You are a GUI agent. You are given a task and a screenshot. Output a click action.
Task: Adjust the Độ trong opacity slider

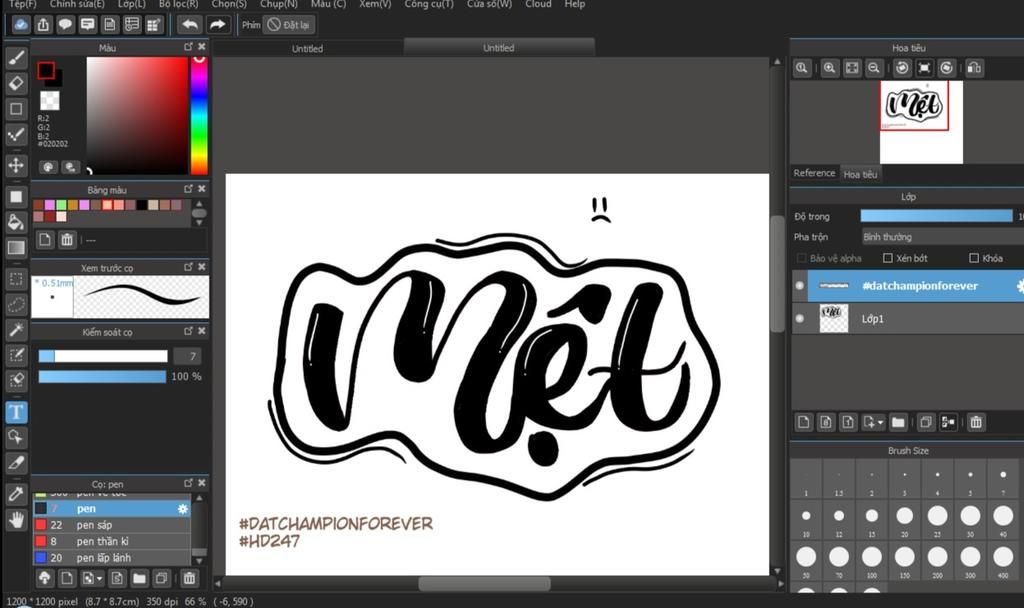(x=936, y=216)
